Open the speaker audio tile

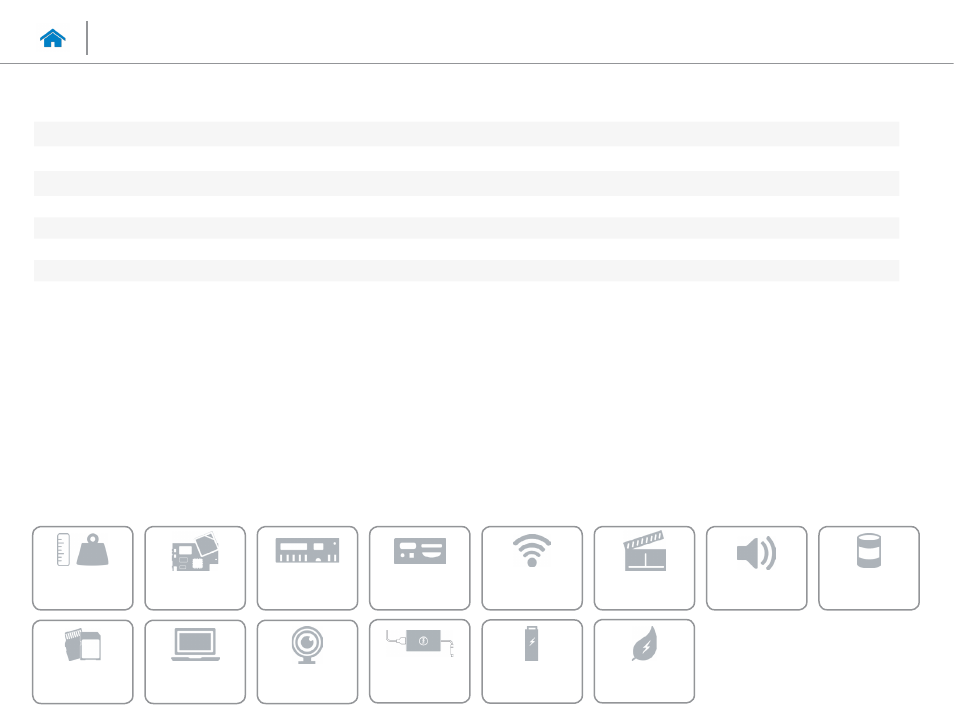pyautogui.click(x=757, y=568)
